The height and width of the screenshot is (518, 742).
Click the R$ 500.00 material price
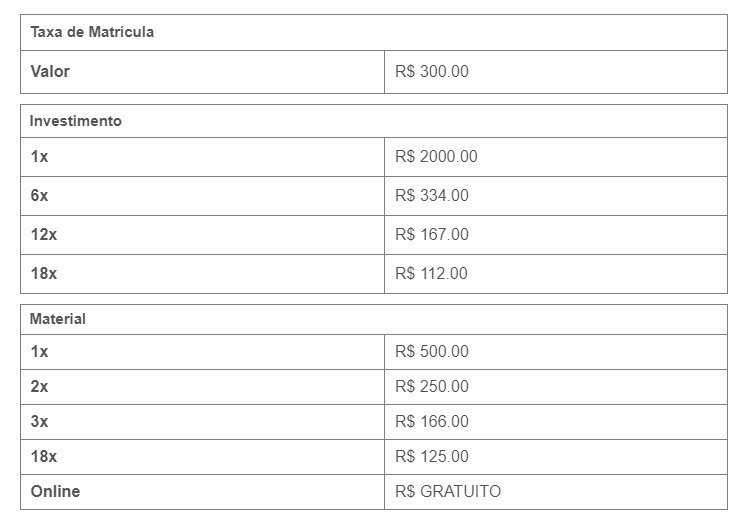coord(432,351)
